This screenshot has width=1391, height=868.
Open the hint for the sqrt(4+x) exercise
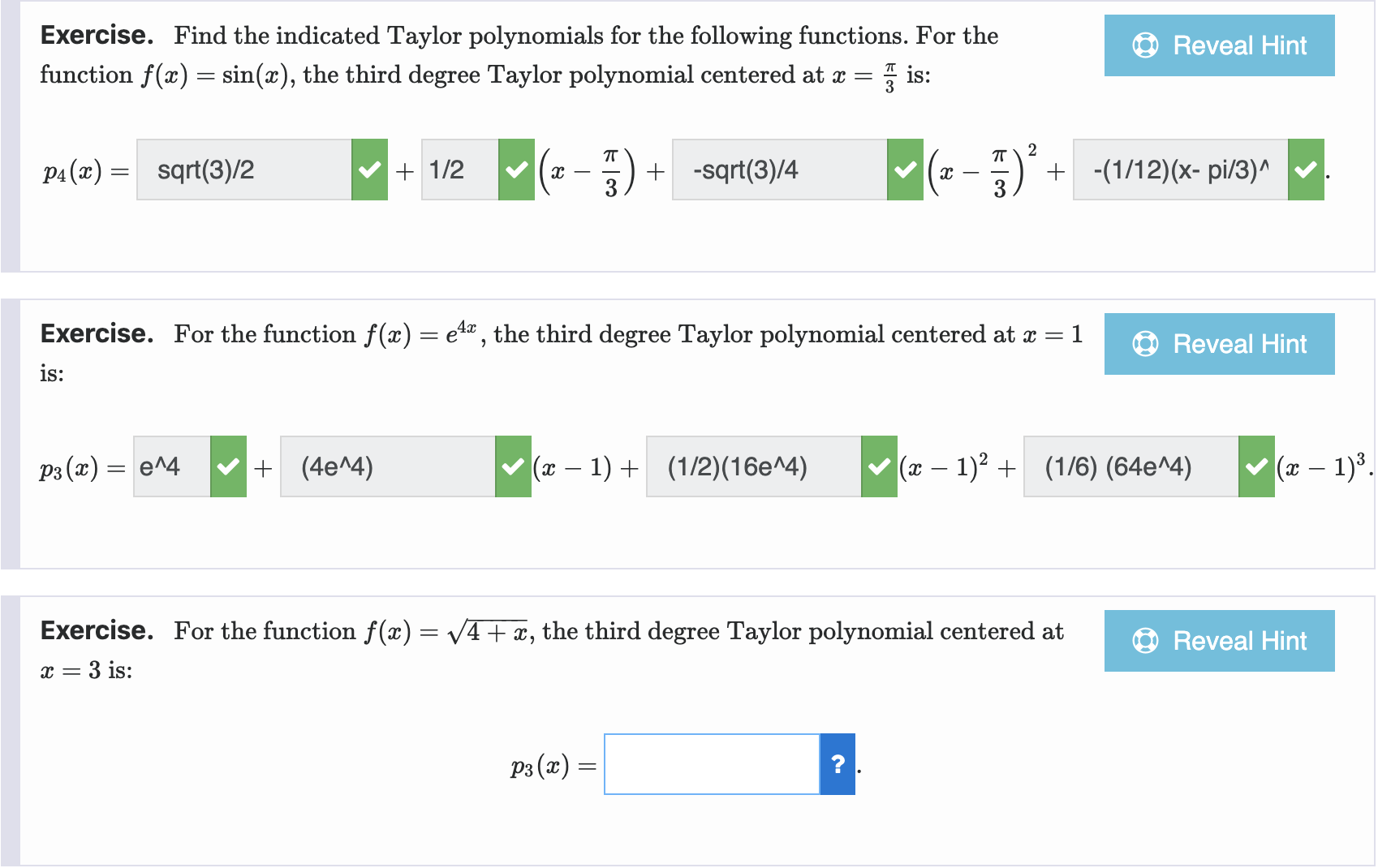pos(1218,641)
